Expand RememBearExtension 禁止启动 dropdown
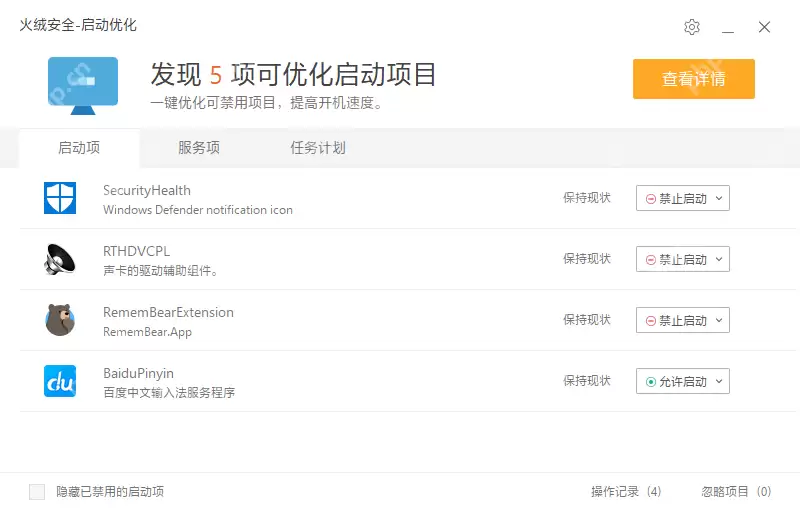Screen dimensions: 800x515 click(x=683, y=320)
